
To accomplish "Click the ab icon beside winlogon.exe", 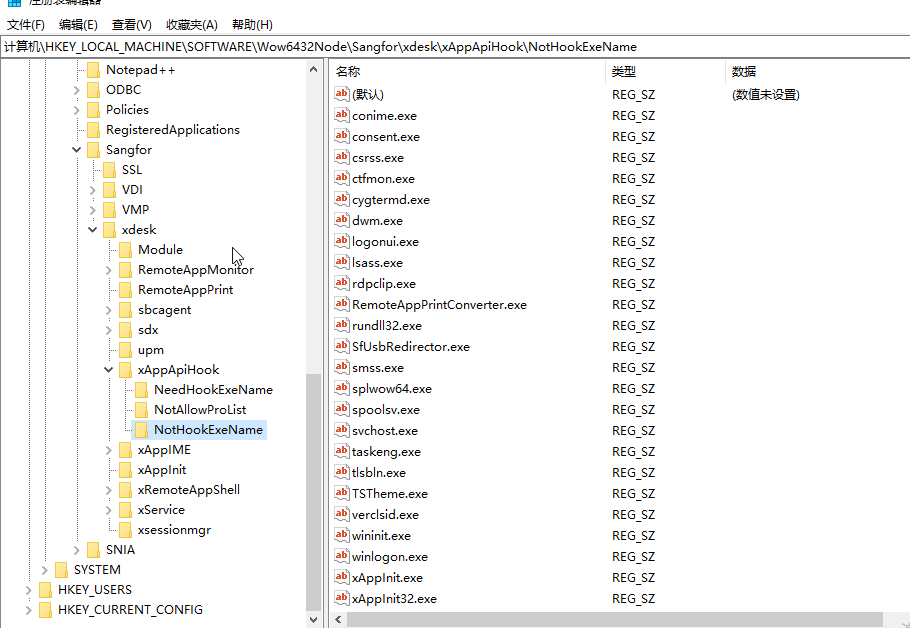I will point(343,556).
